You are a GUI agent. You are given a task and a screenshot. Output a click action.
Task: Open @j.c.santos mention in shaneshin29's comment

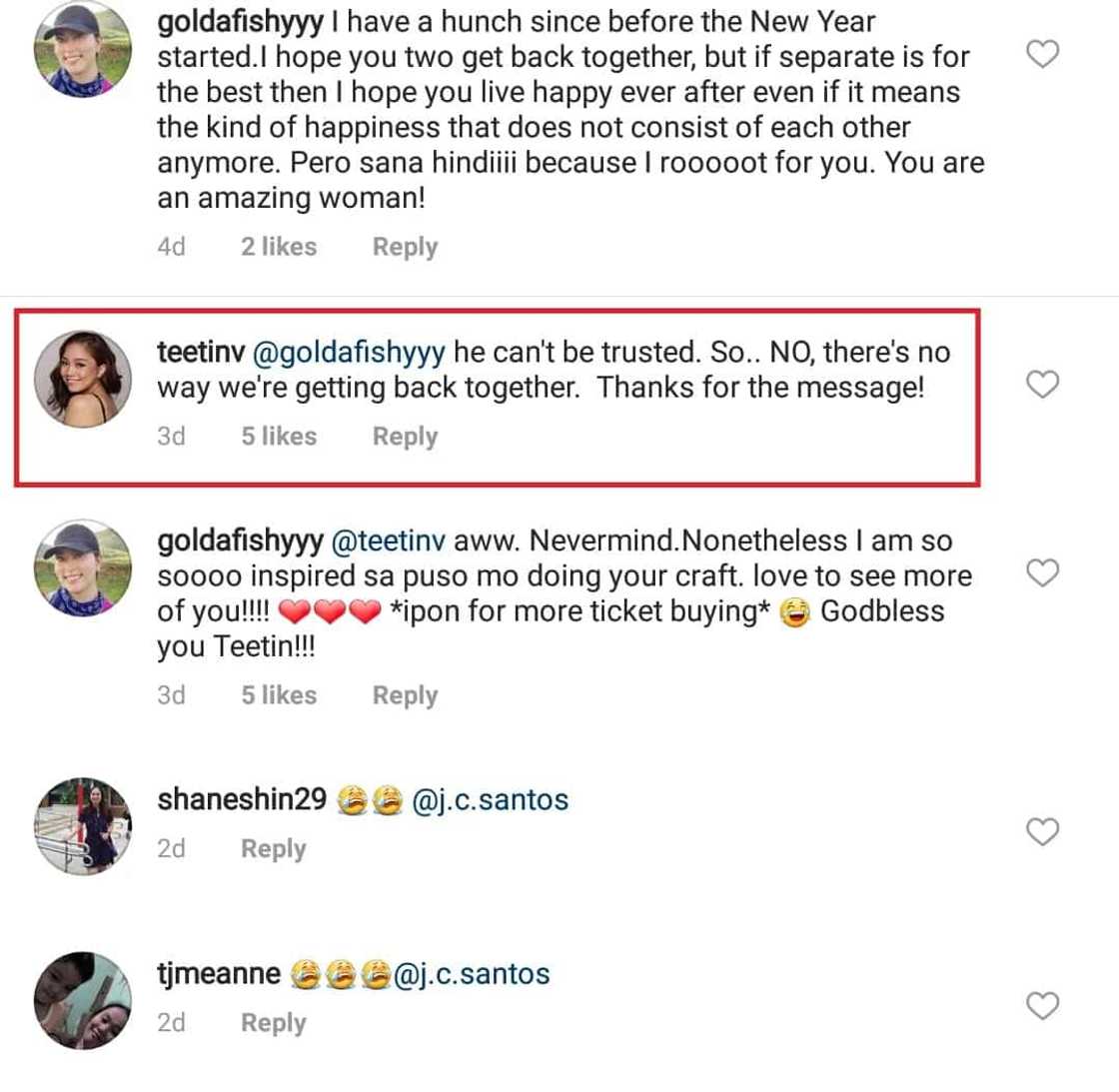point(491,800)
